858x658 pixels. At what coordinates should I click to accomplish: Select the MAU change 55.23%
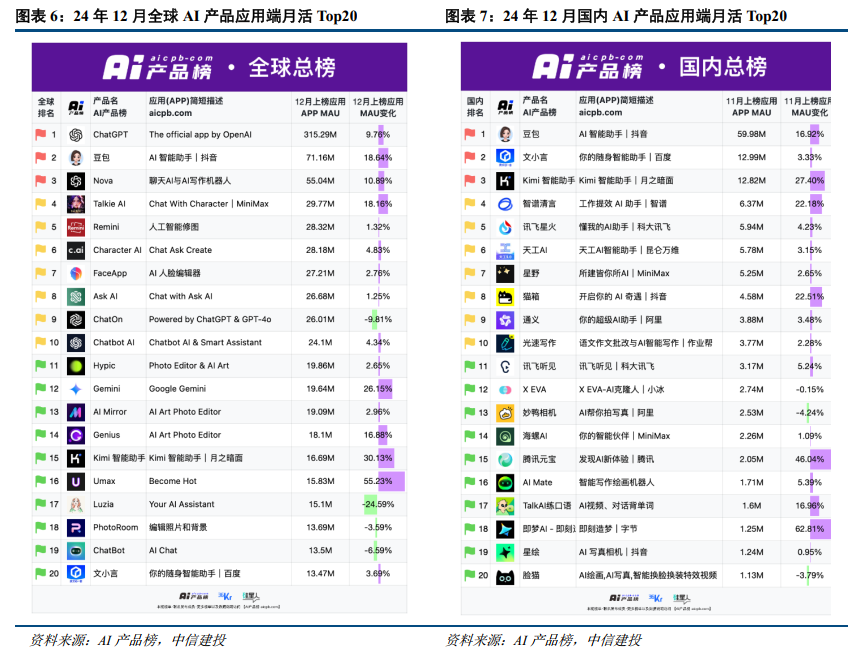click(378, 481)
